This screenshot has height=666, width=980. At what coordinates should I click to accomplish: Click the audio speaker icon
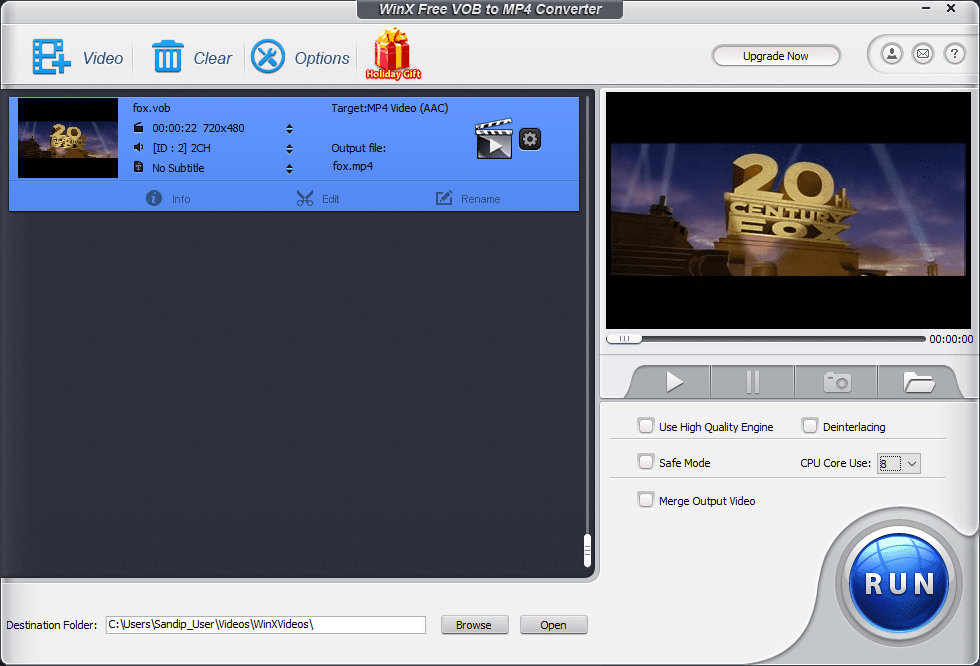[139, 147]
